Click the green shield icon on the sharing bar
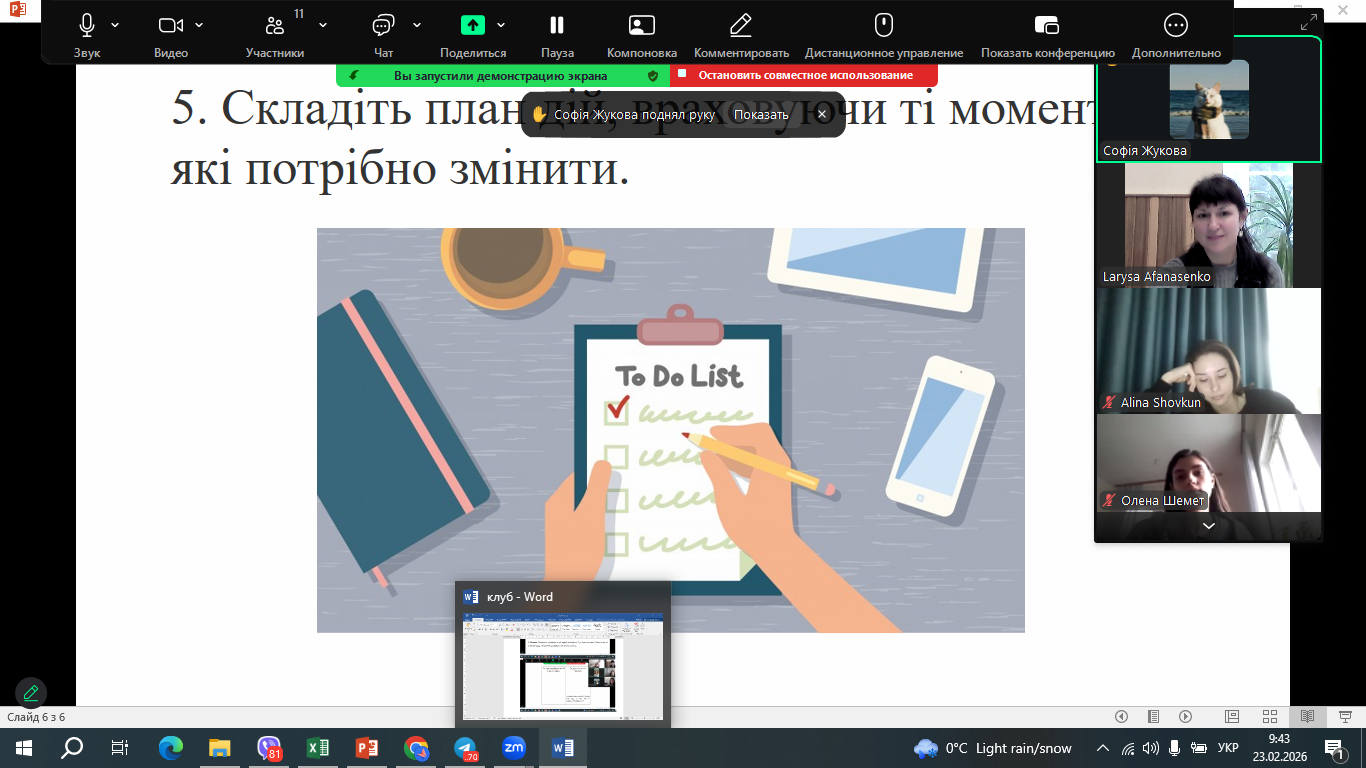1366x768 pixels. [x=653, y=75]
